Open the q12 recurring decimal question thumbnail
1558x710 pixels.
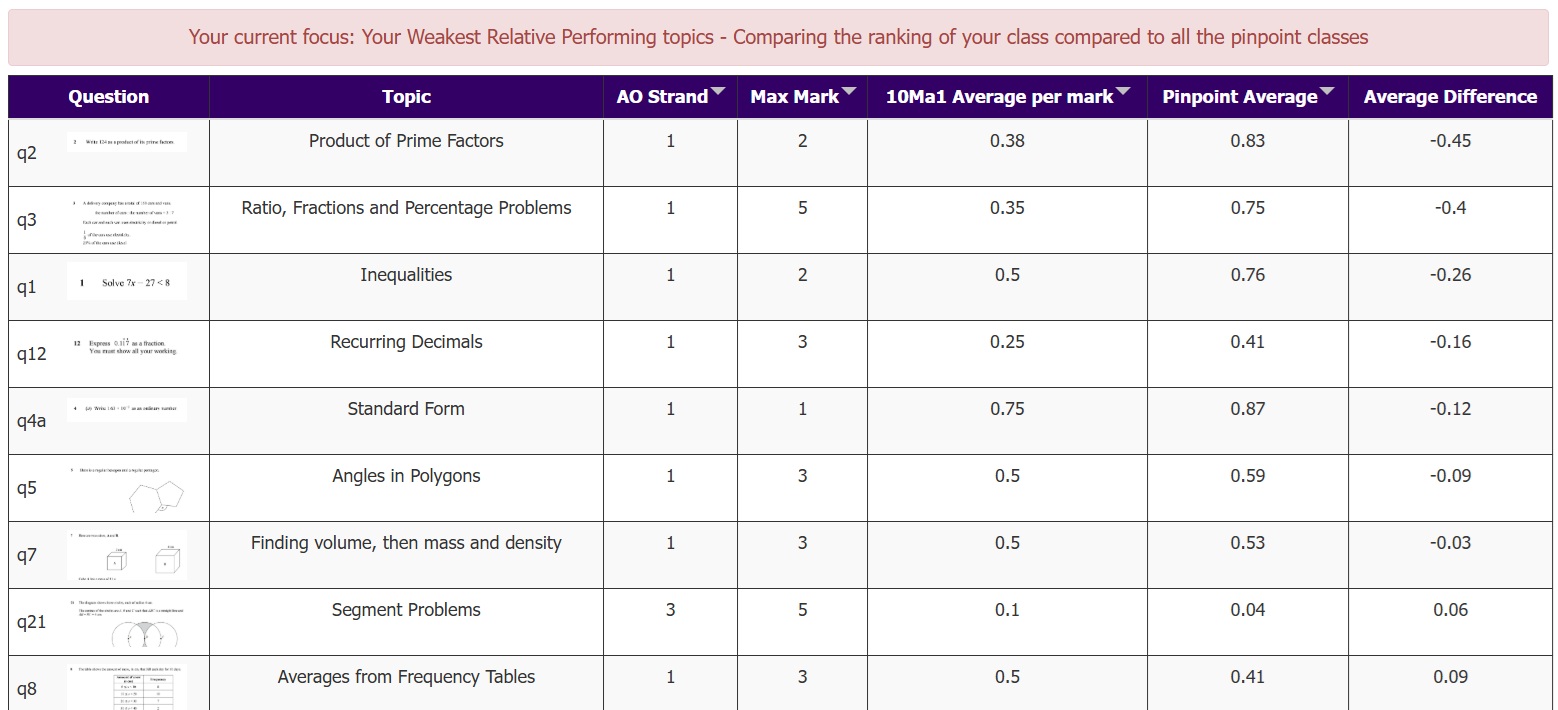tap(126, 346)
